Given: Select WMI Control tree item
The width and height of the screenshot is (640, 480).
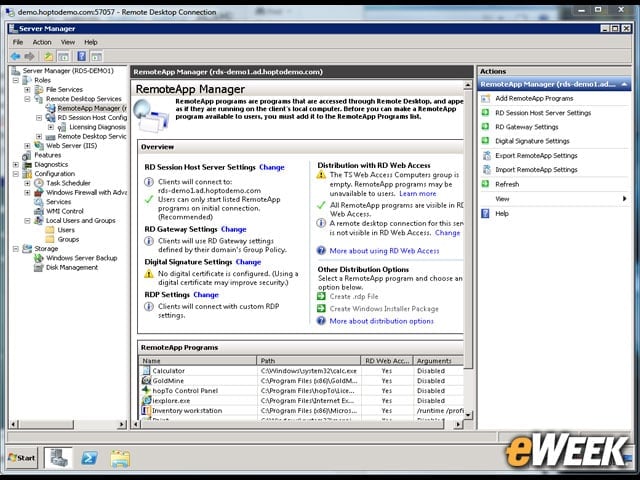Looking at the screenshot, I should (x=64, y=211).
